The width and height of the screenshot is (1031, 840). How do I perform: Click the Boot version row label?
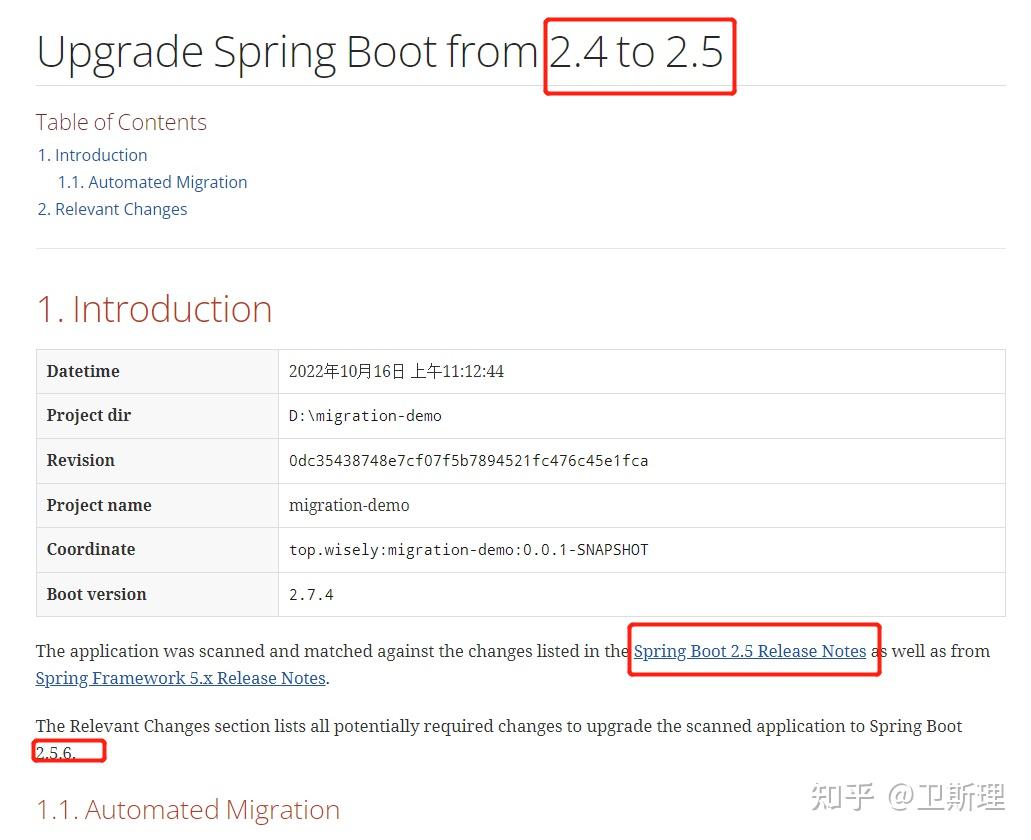pos(96,594)
